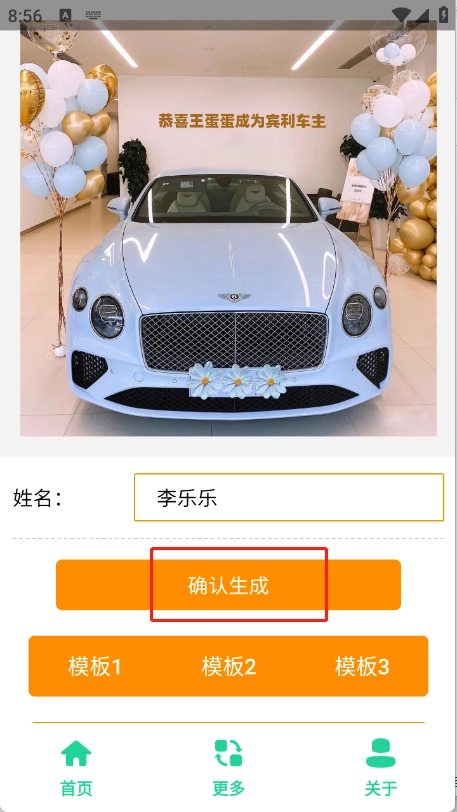Tap the keyboard indicator in status bar

click(93, 16)
